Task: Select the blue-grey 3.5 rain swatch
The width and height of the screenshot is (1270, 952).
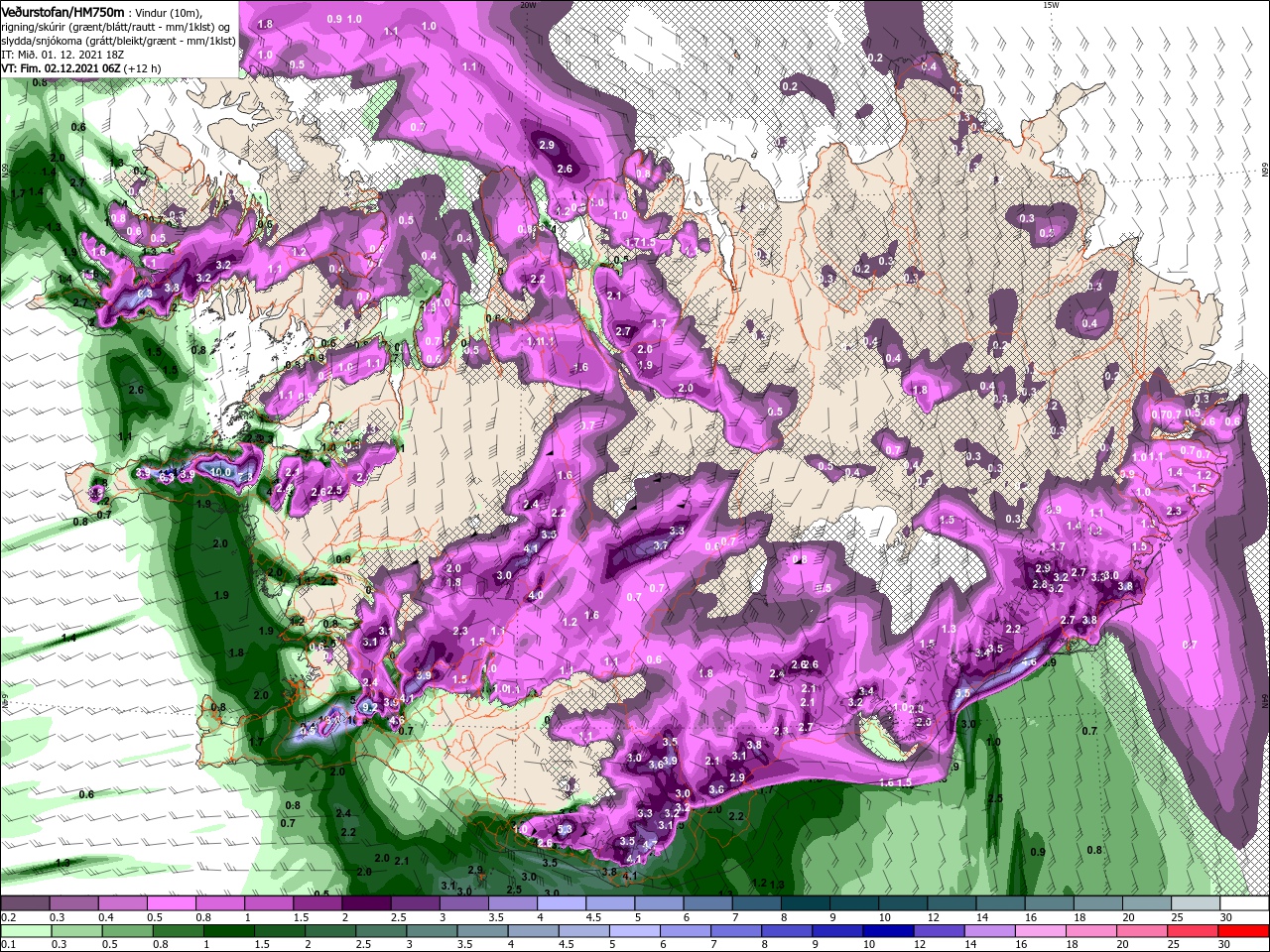Action: point(485,930)
